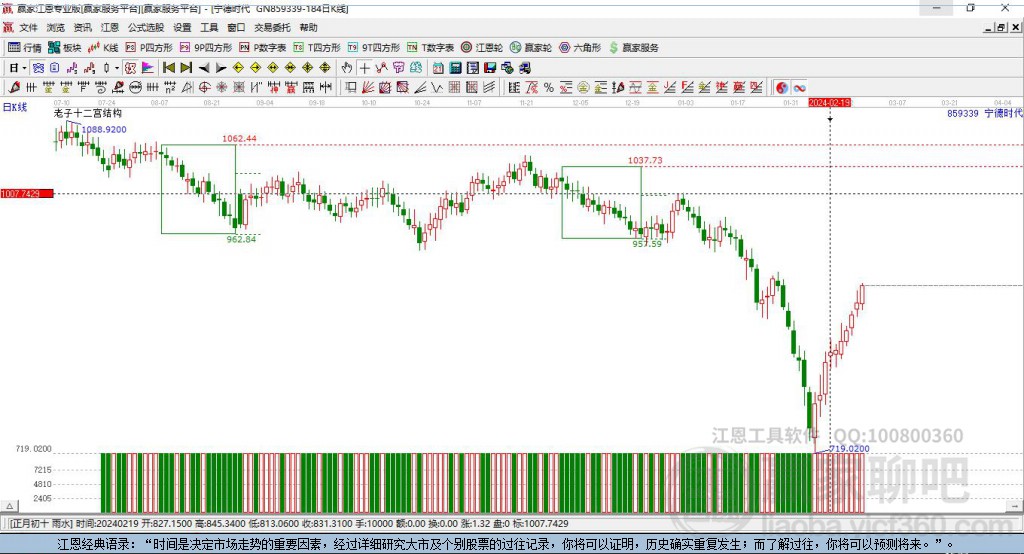Open the 六角形 hexagon tool
1024x554 pixels.
click(580, 48)
